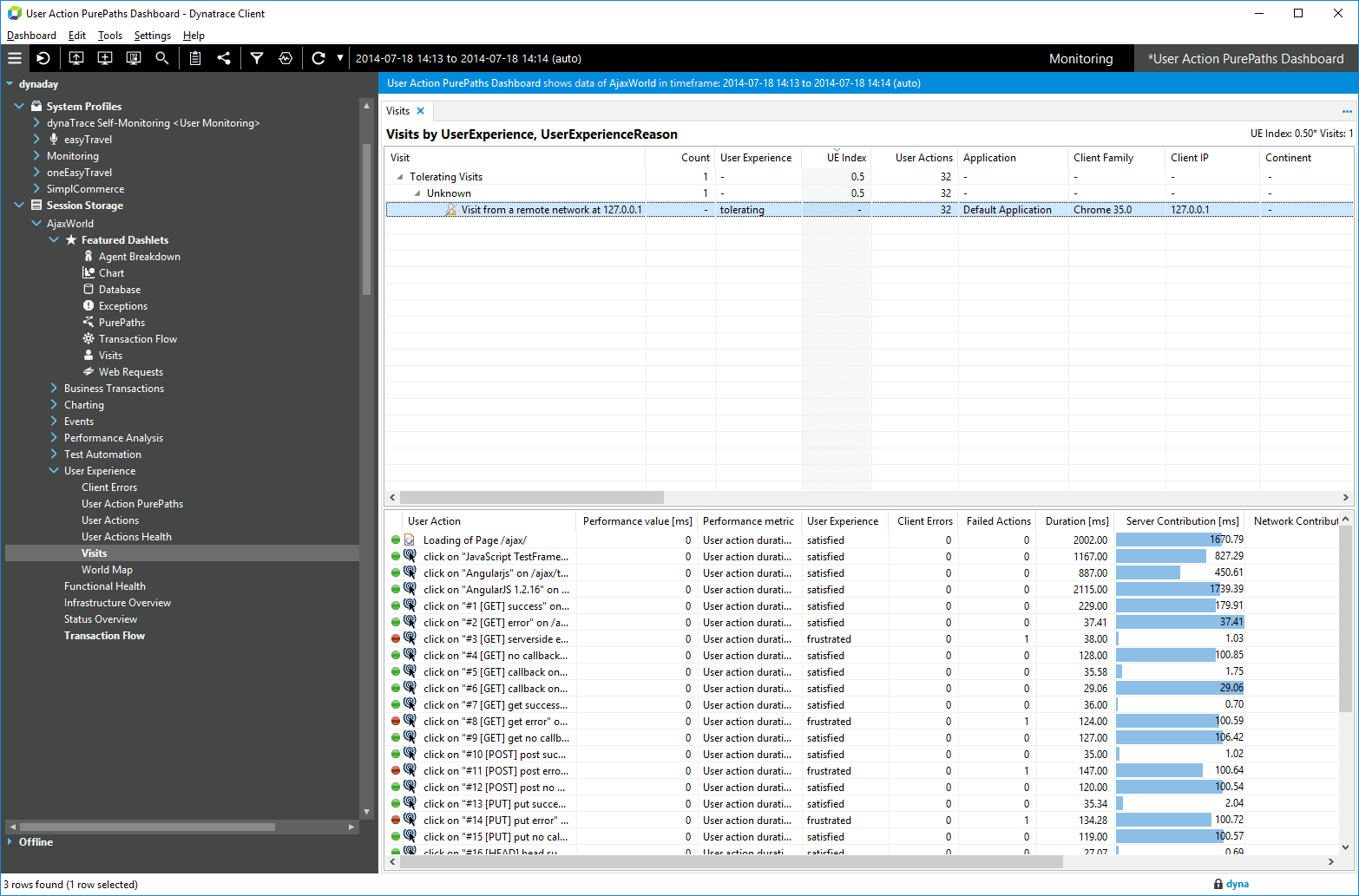The image size is (1359, 896).
Task: Click the left tree vertical scrollbar
Action: 366,219
